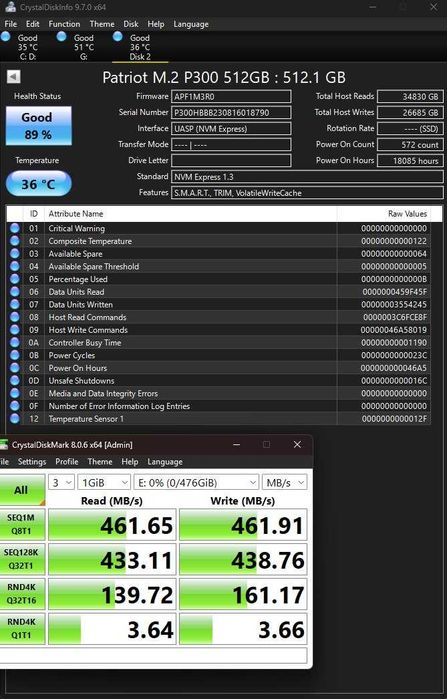Open Theme menu in CrystalDiskMark
447x699 pixels.
coord(100,461)
